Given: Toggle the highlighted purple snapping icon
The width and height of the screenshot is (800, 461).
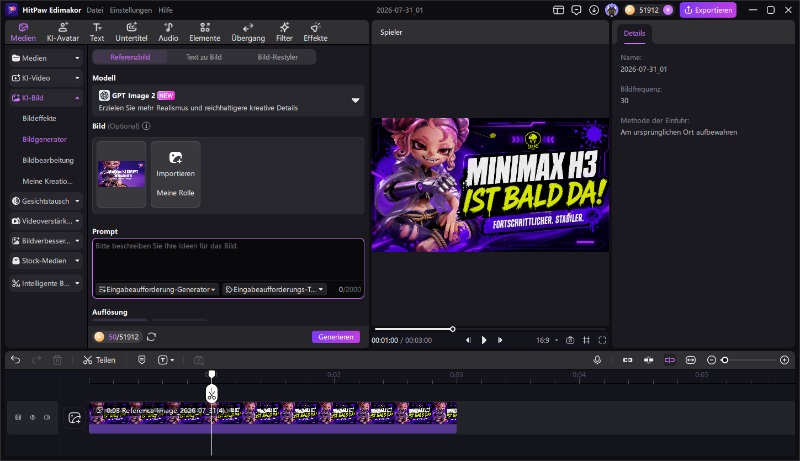Looking at the screenshot, I should tap(669, 360).
